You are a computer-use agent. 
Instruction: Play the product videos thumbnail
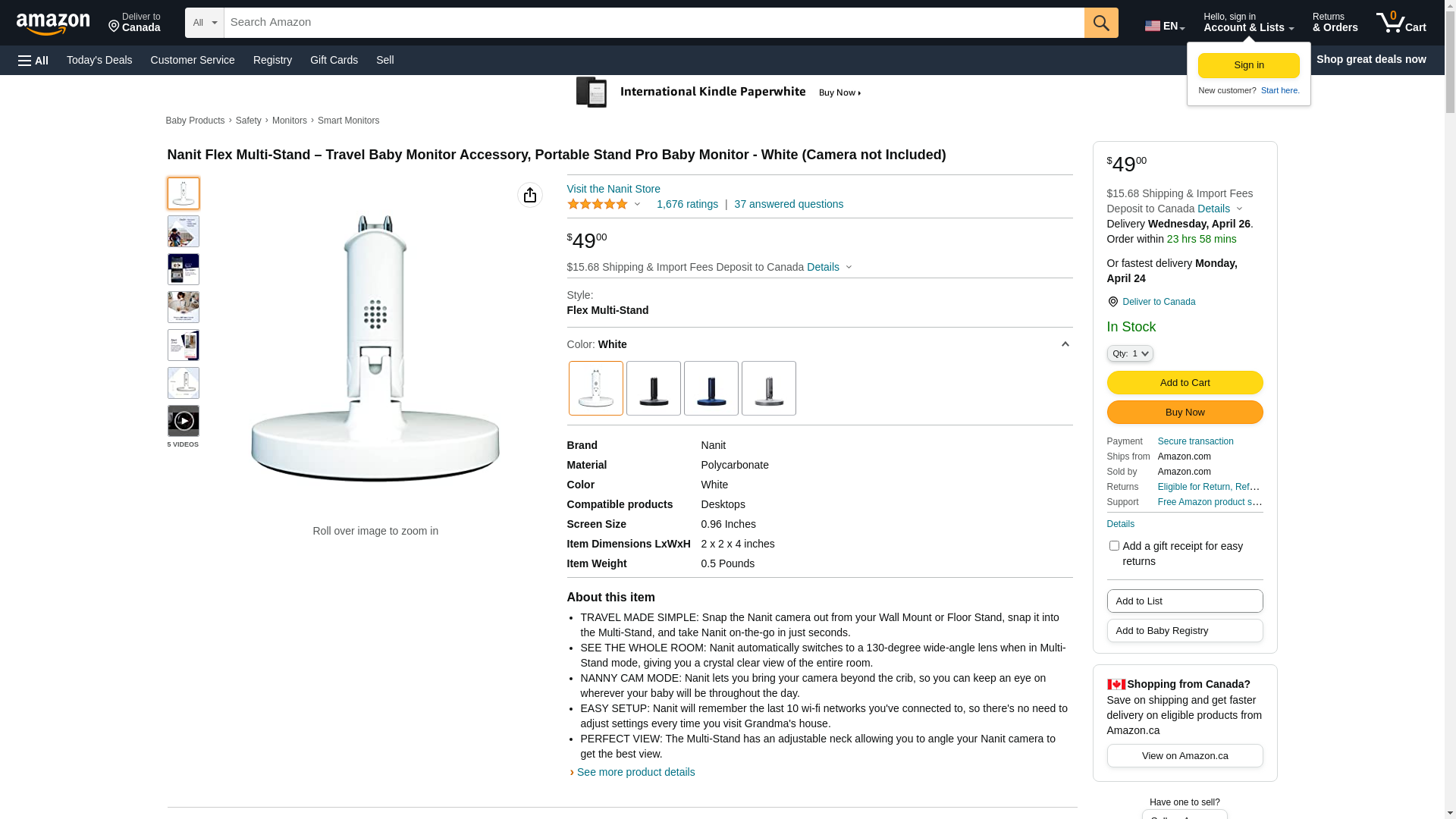[x=184, y=421]
